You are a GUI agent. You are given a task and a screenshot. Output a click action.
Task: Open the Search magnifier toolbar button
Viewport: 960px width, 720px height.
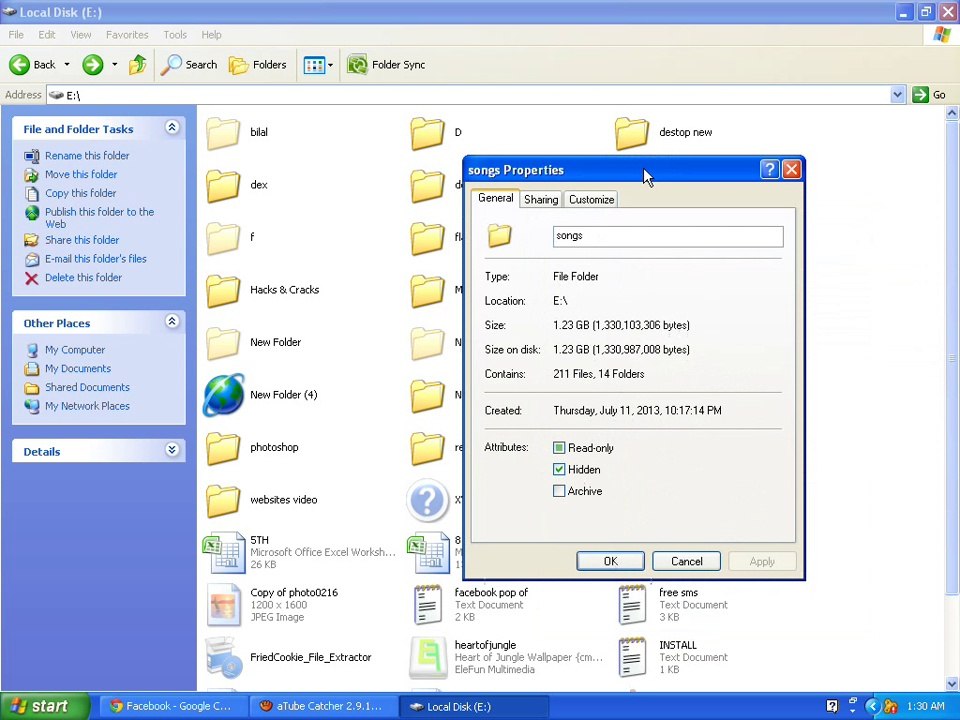pos(189,64)
